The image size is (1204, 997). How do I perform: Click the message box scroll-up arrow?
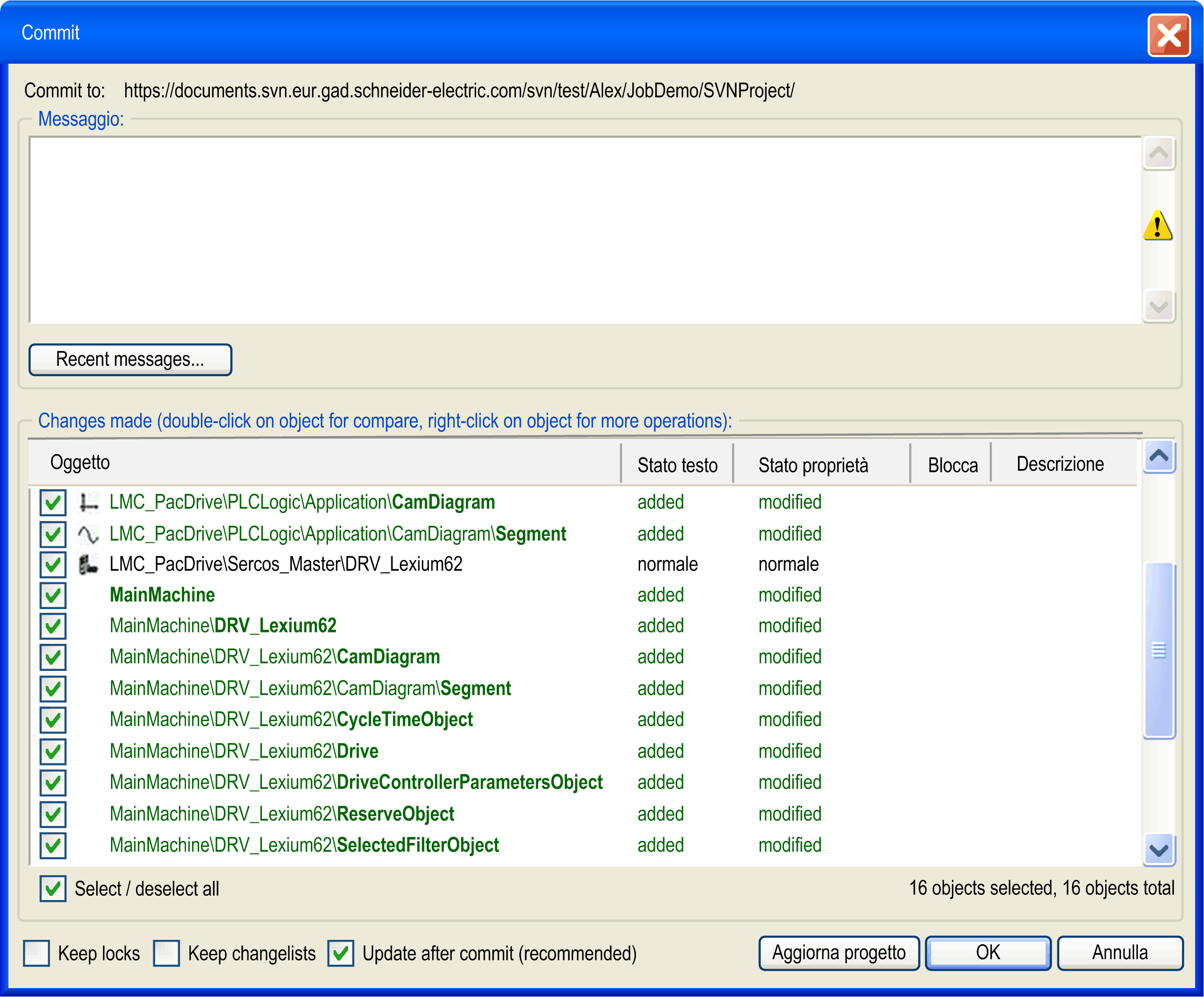[1159, 154]
